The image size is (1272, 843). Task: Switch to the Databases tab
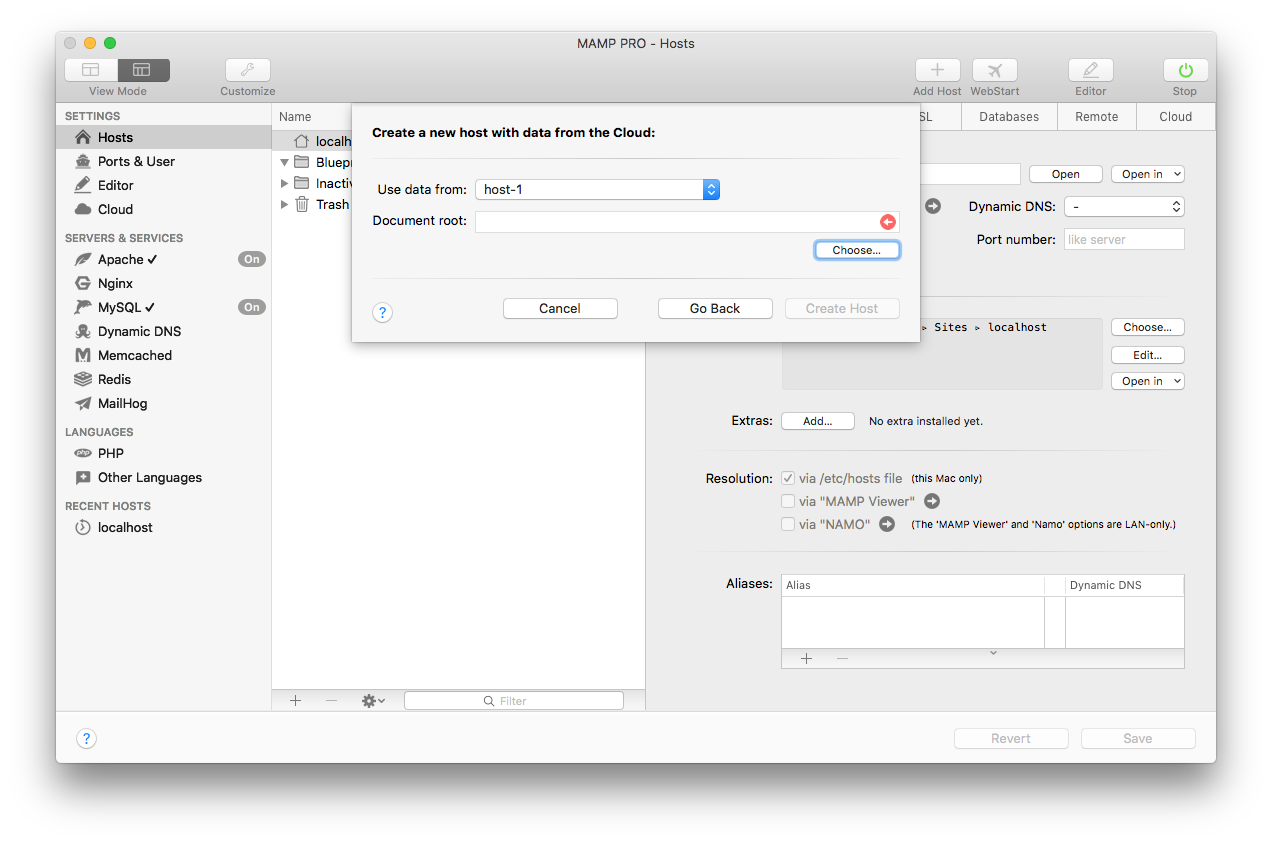tap(1008, 116)
